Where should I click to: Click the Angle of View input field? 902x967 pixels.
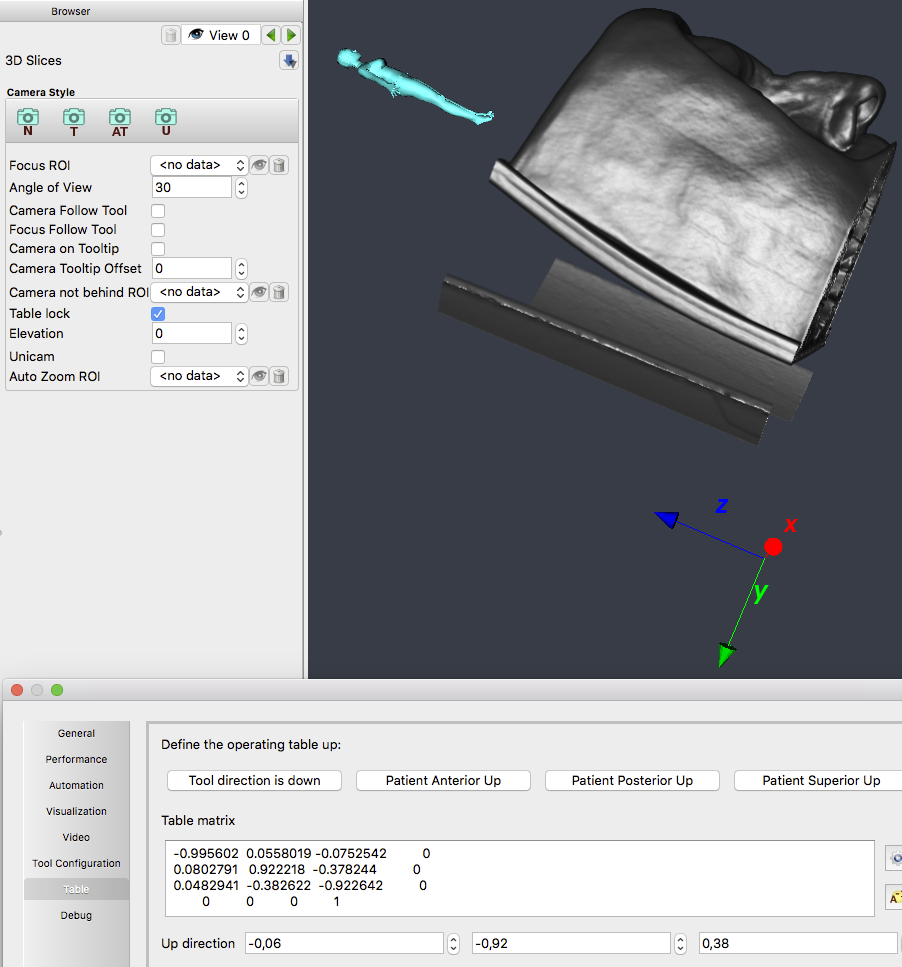point(192,188)
